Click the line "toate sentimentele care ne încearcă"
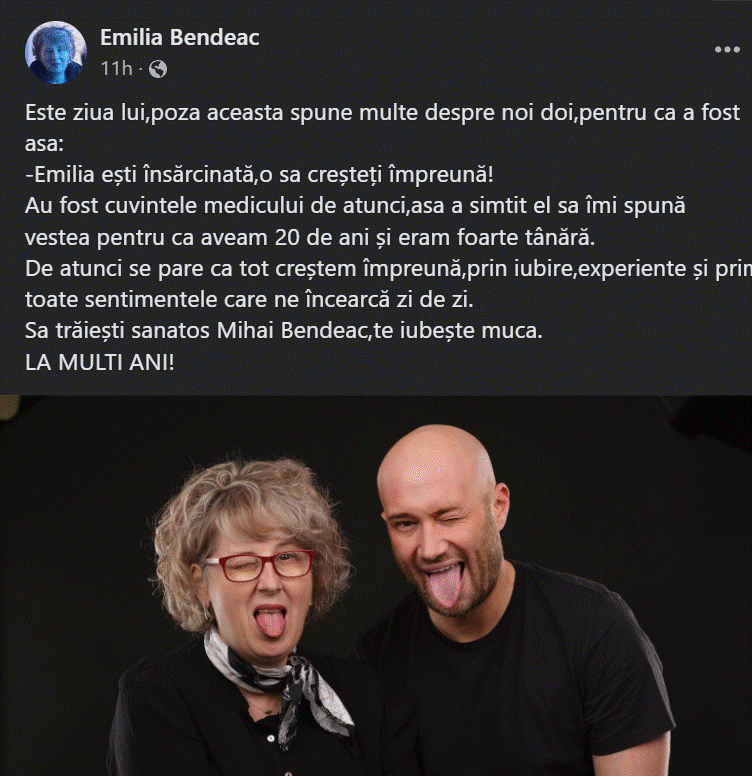 coord(249,299)
